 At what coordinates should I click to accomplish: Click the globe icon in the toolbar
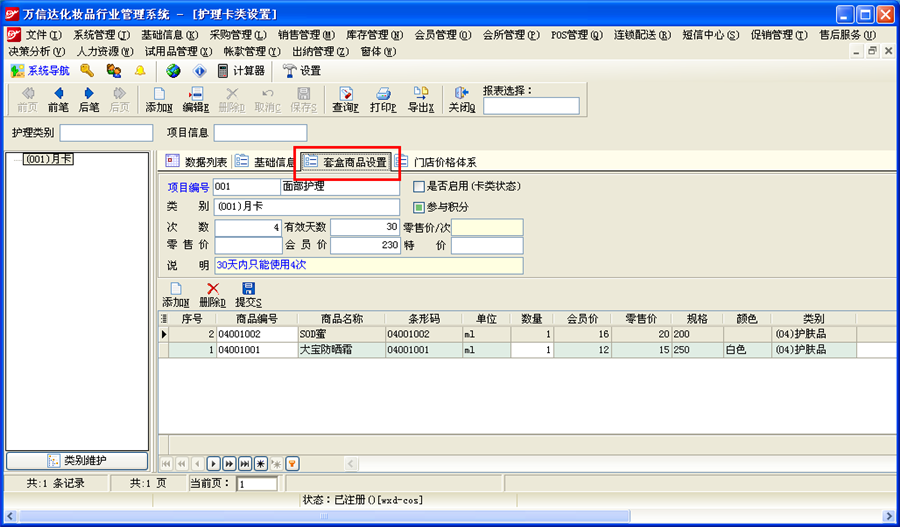point(173,71)
